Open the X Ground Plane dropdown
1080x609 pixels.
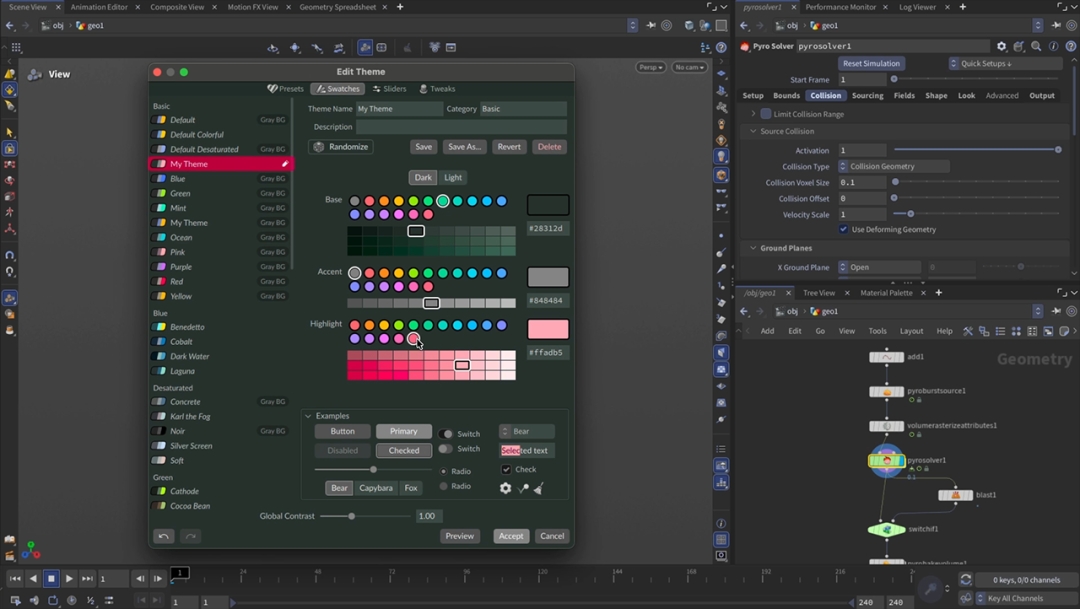pyautogui.click(x=880, y=267)
